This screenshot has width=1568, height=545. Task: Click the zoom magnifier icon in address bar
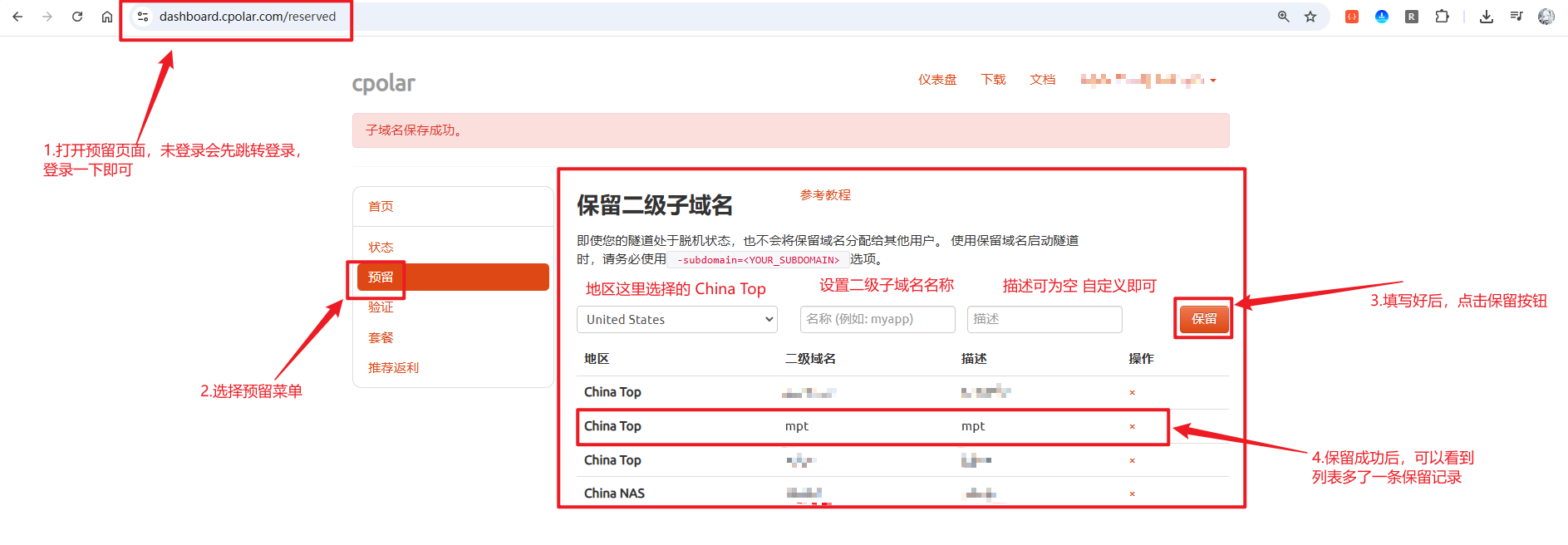(1284, 17)
